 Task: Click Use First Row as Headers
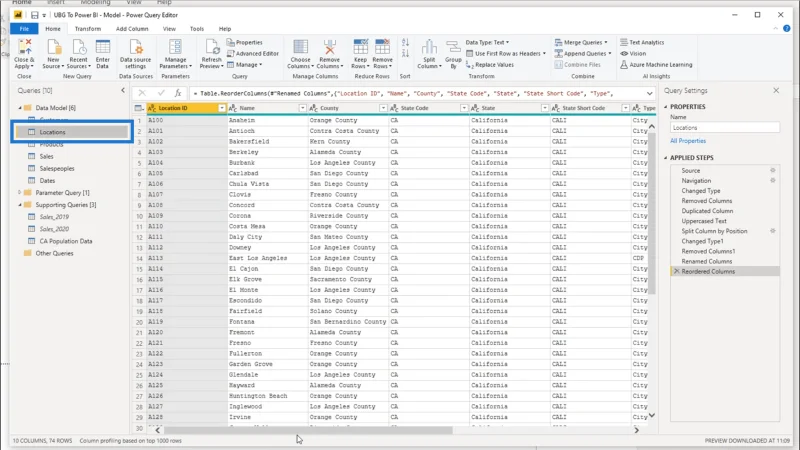pyautogui.click(x=506, y=54)
